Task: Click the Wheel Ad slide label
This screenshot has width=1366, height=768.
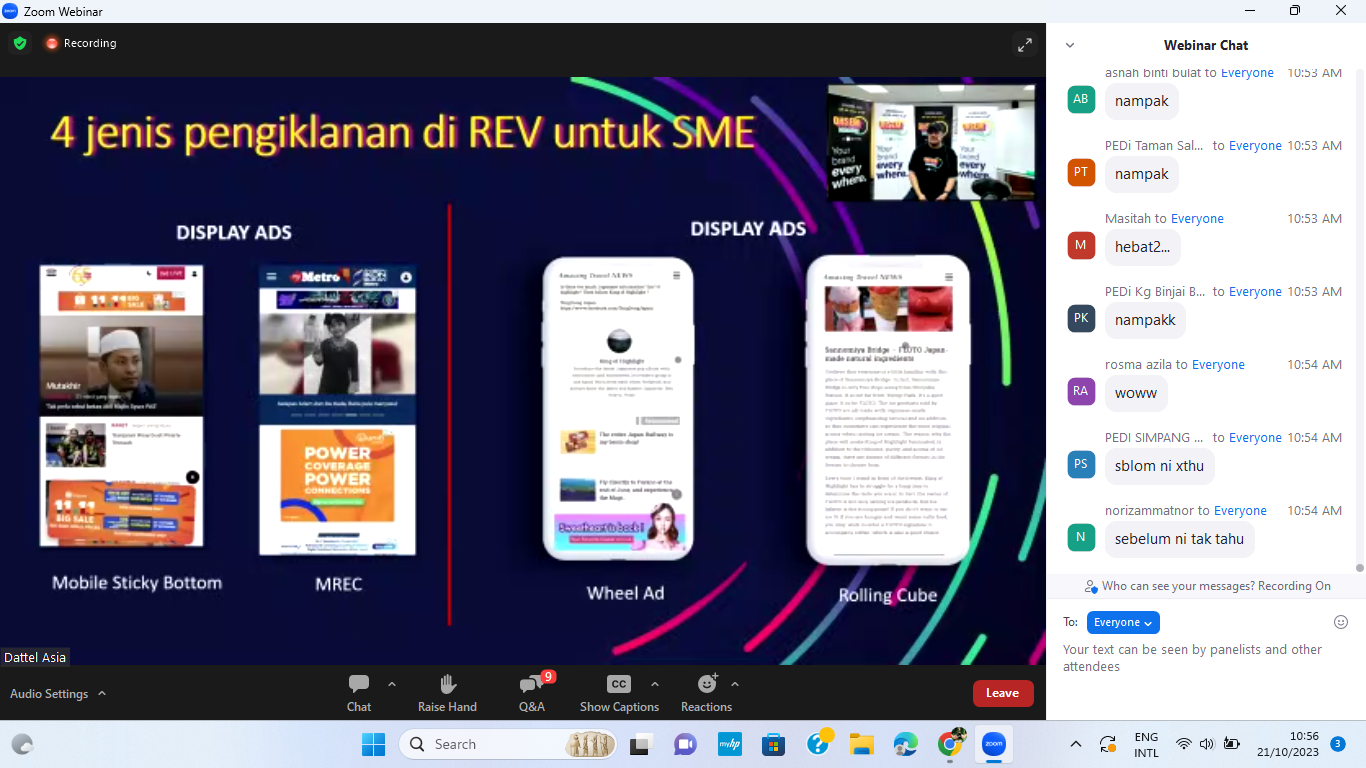Action: coord(625,593)
